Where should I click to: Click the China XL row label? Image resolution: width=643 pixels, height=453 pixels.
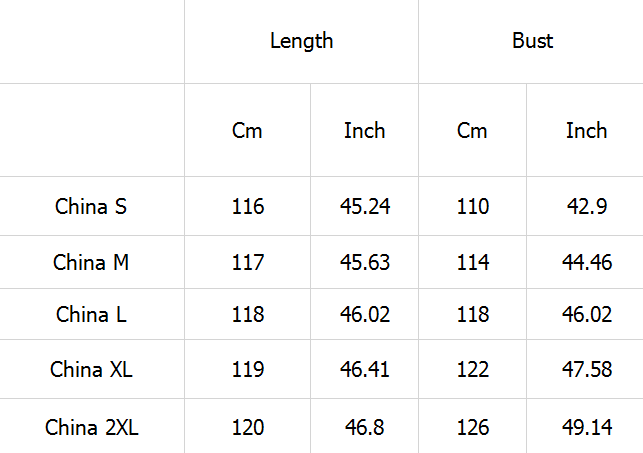tap(91, 369)
